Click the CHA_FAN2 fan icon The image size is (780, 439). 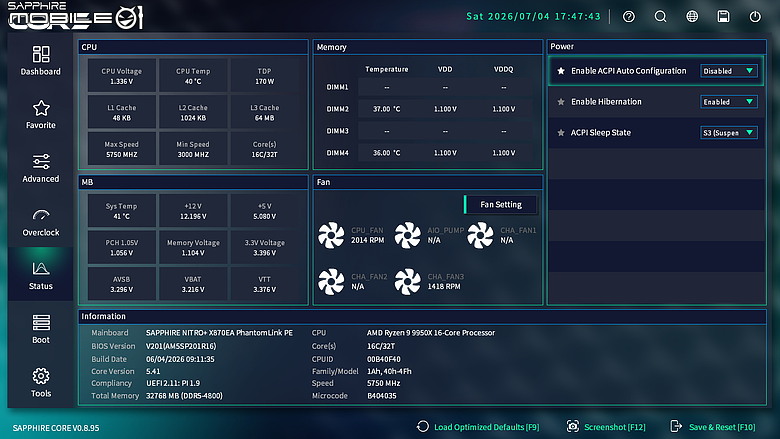point(331,281)
